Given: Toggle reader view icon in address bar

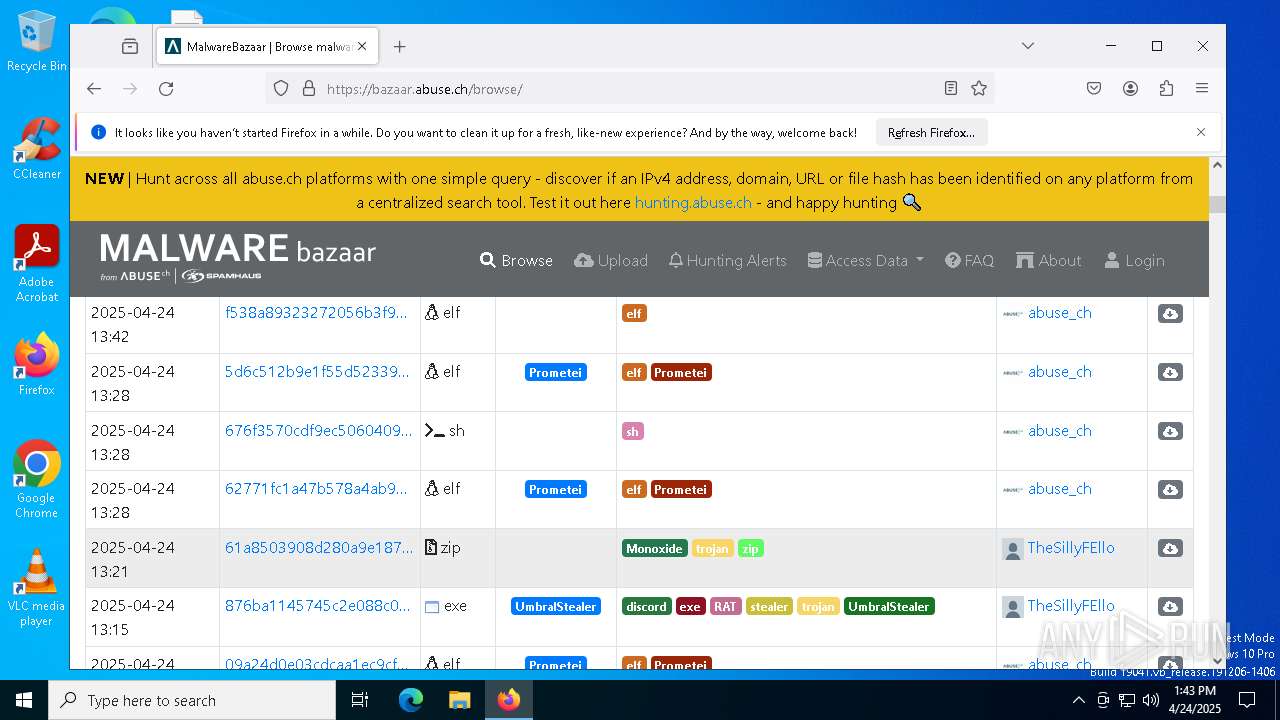Looking at the screenshot, I should tap(951, 89).
